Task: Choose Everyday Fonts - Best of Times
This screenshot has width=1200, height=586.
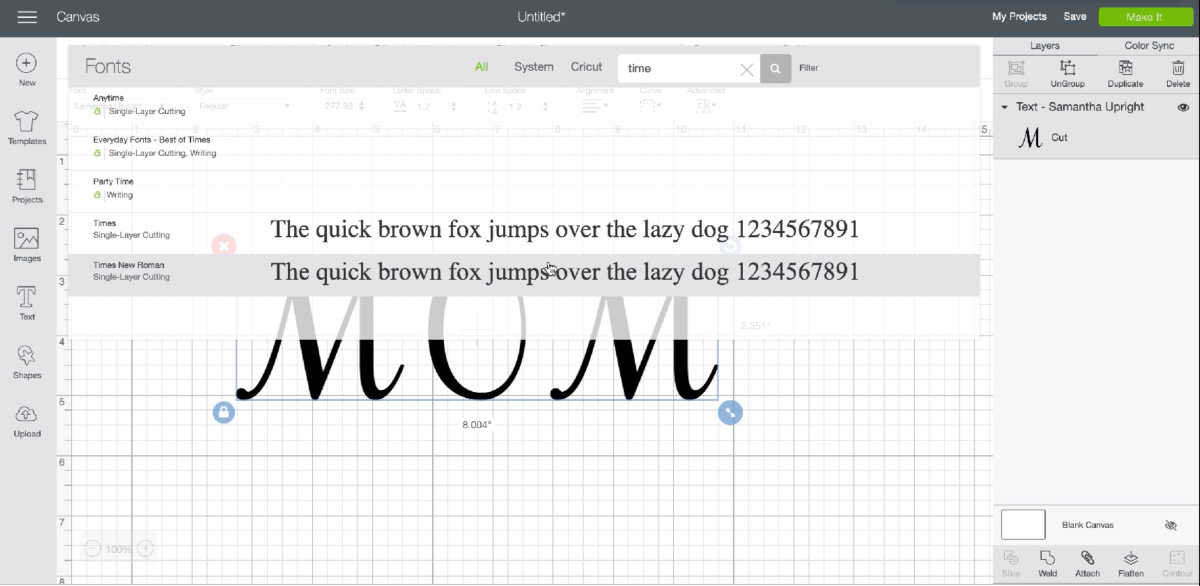Action: click(x=523, y=147)
